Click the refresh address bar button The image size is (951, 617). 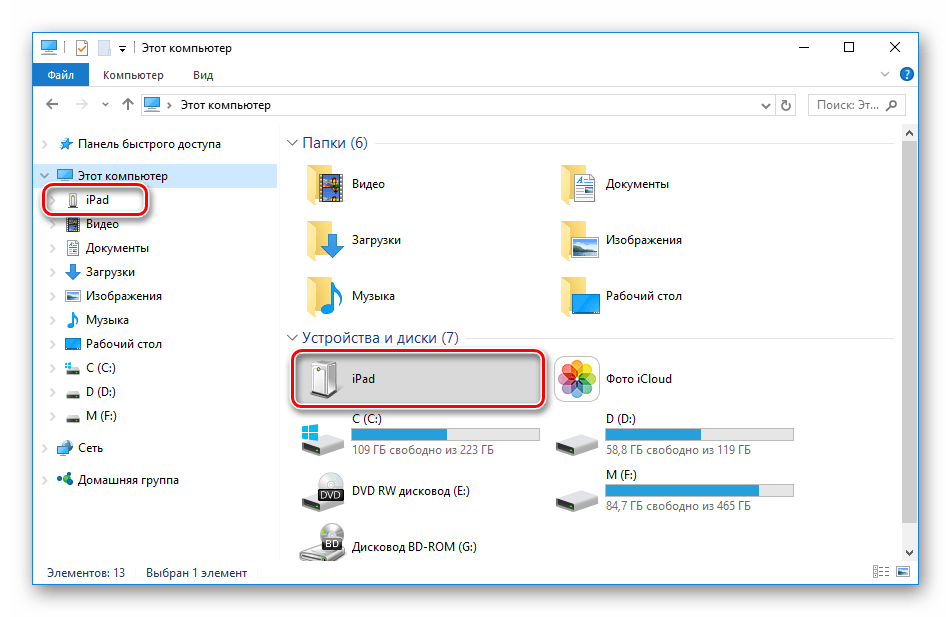pos(786,104)
